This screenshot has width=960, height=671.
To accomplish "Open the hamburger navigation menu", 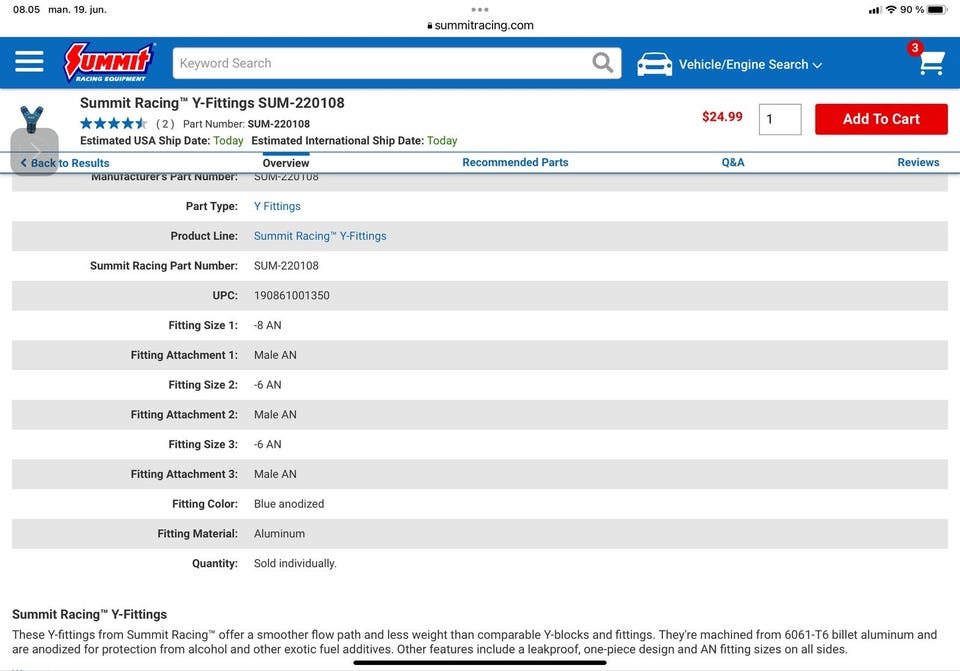I will [x=29, y=62].
